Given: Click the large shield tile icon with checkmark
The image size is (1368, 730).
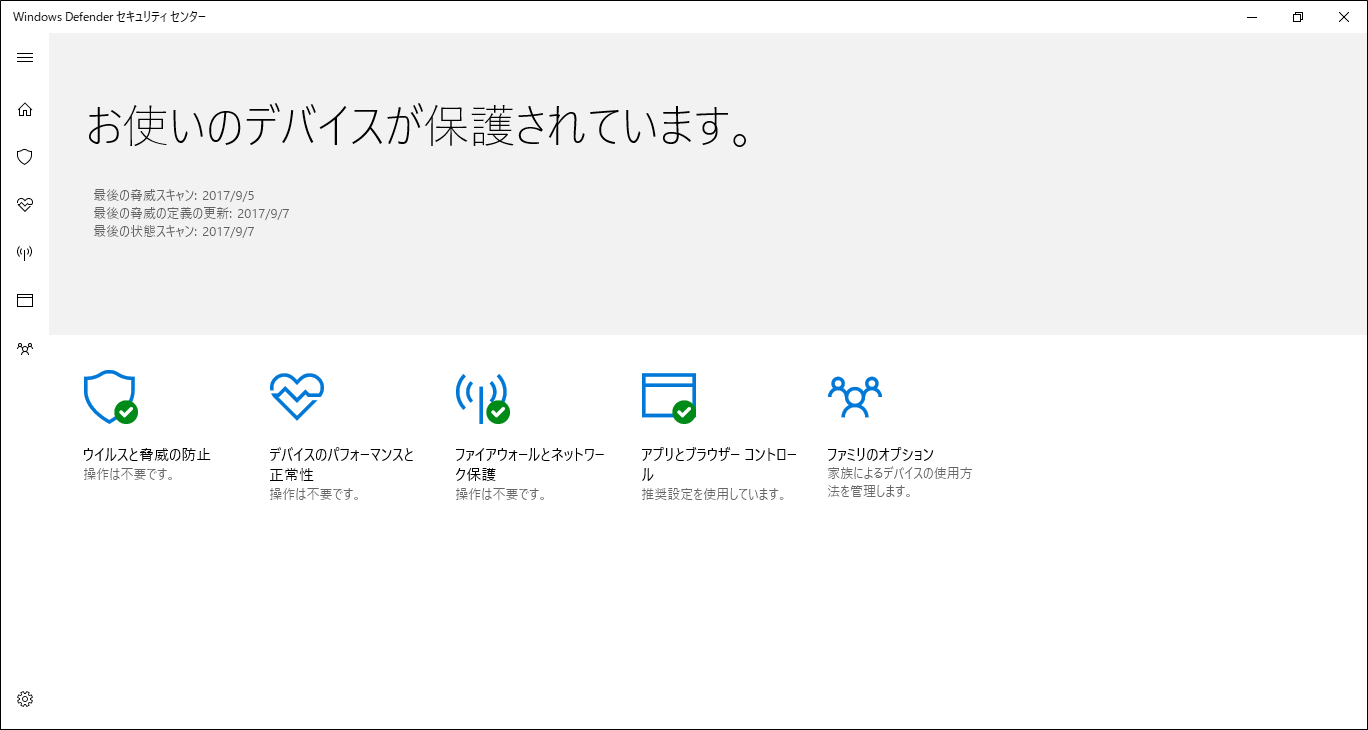Looking at the screenshot, I should pyautogui.click(x=109, y=397).
